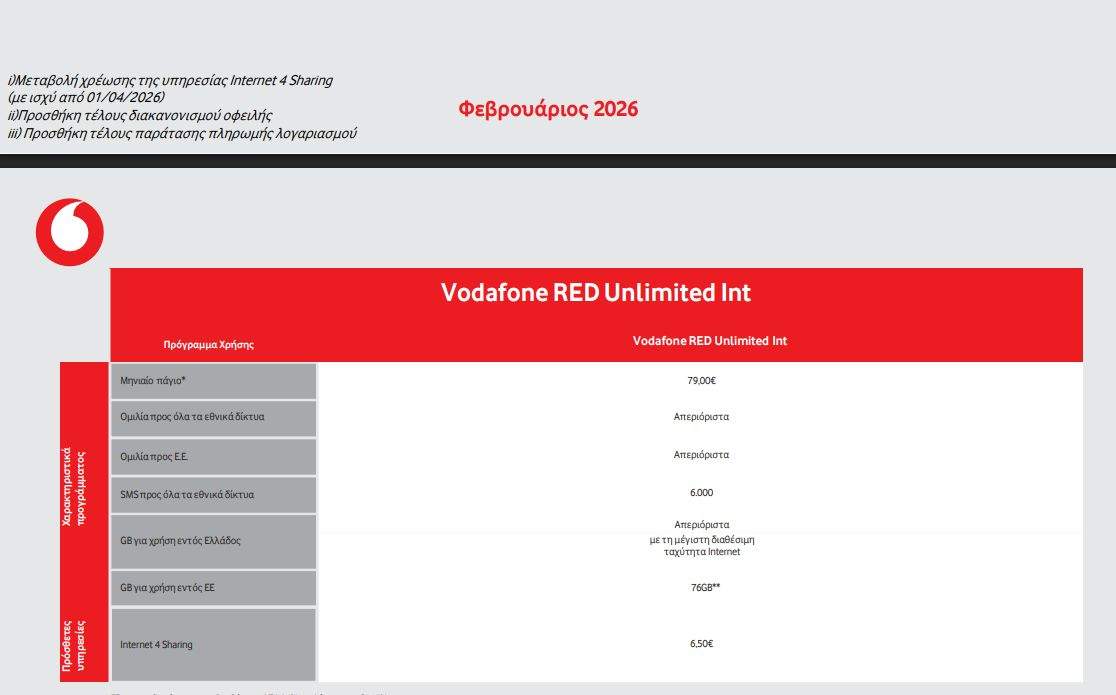Select the SMS προς όλα τα εθνικά δίκτυα label
The image size is (1116, 695).
187,494
